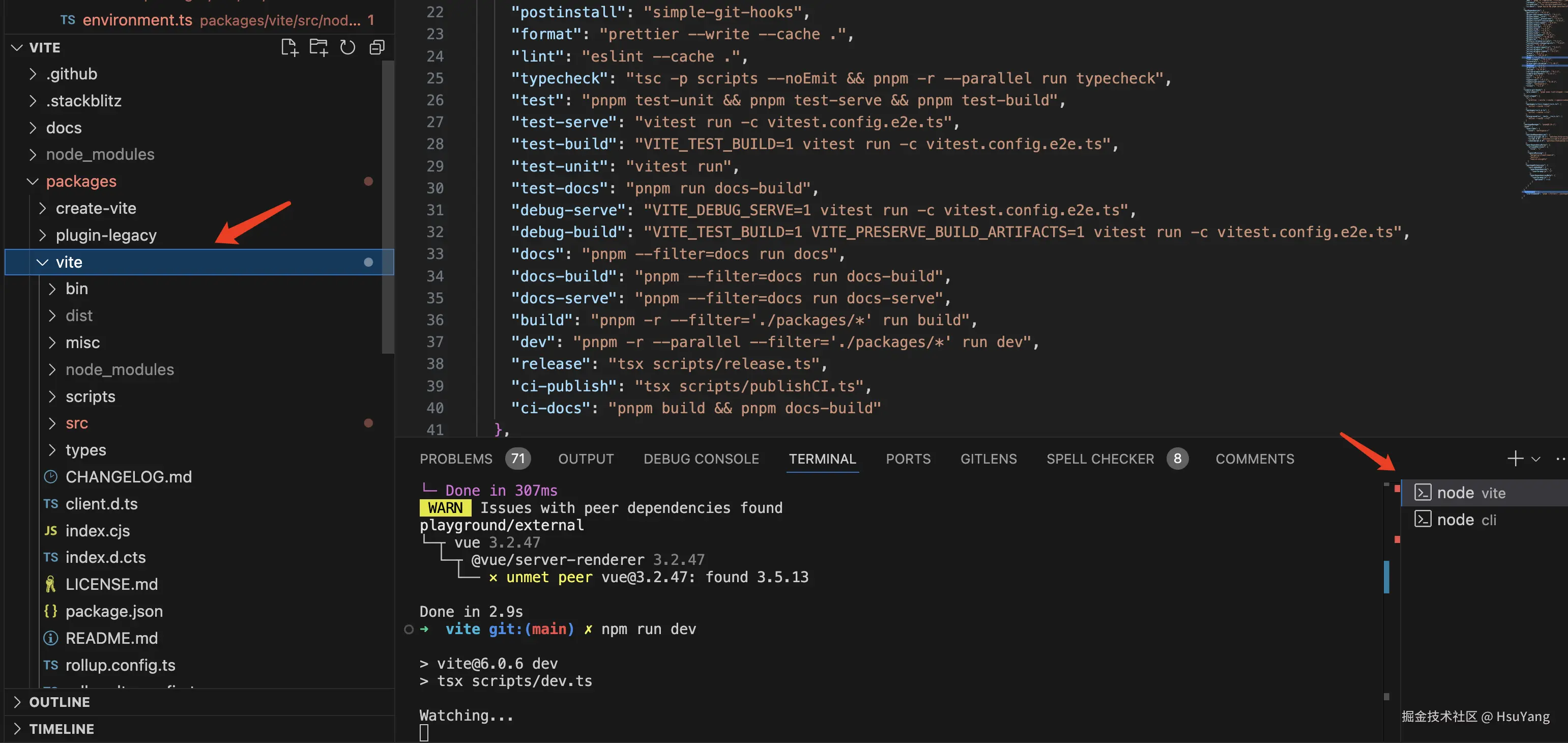Open the DEBUG CONSOLE tab
This screenshot has height=743, width=1568.
701,459
